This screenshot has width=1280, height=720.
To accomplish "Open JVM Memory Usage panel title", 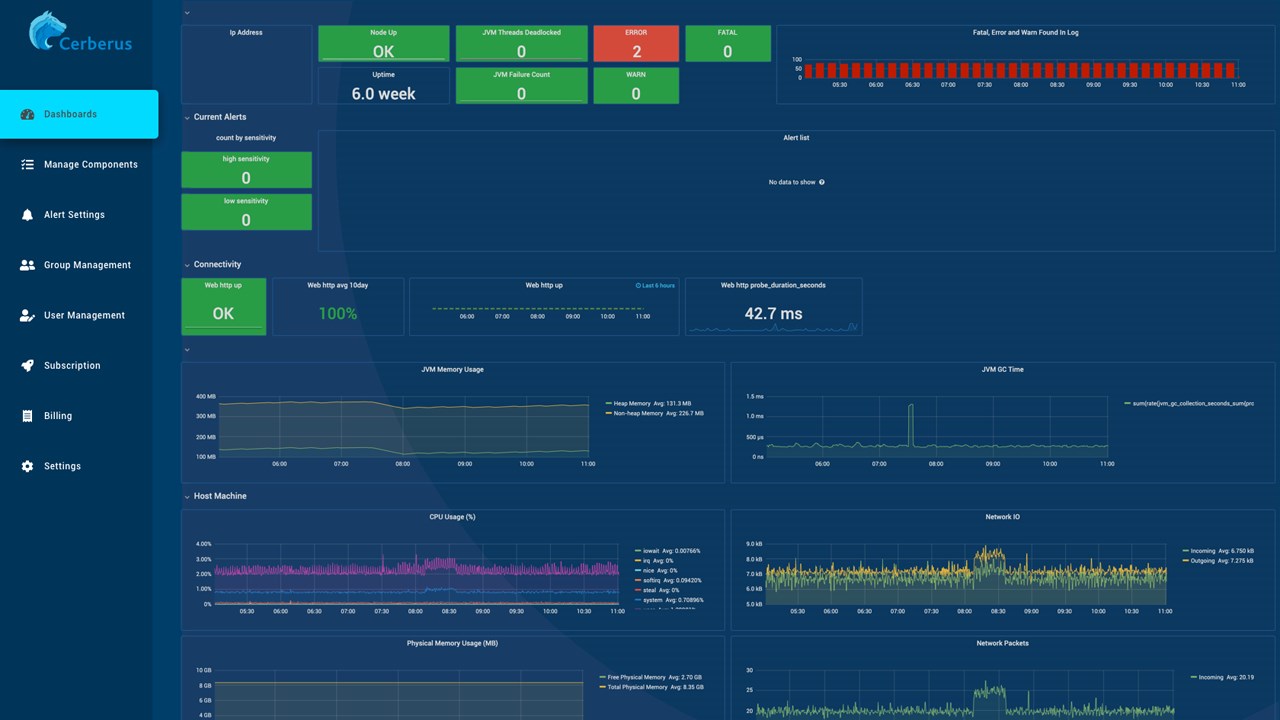I will coord(452,370).
